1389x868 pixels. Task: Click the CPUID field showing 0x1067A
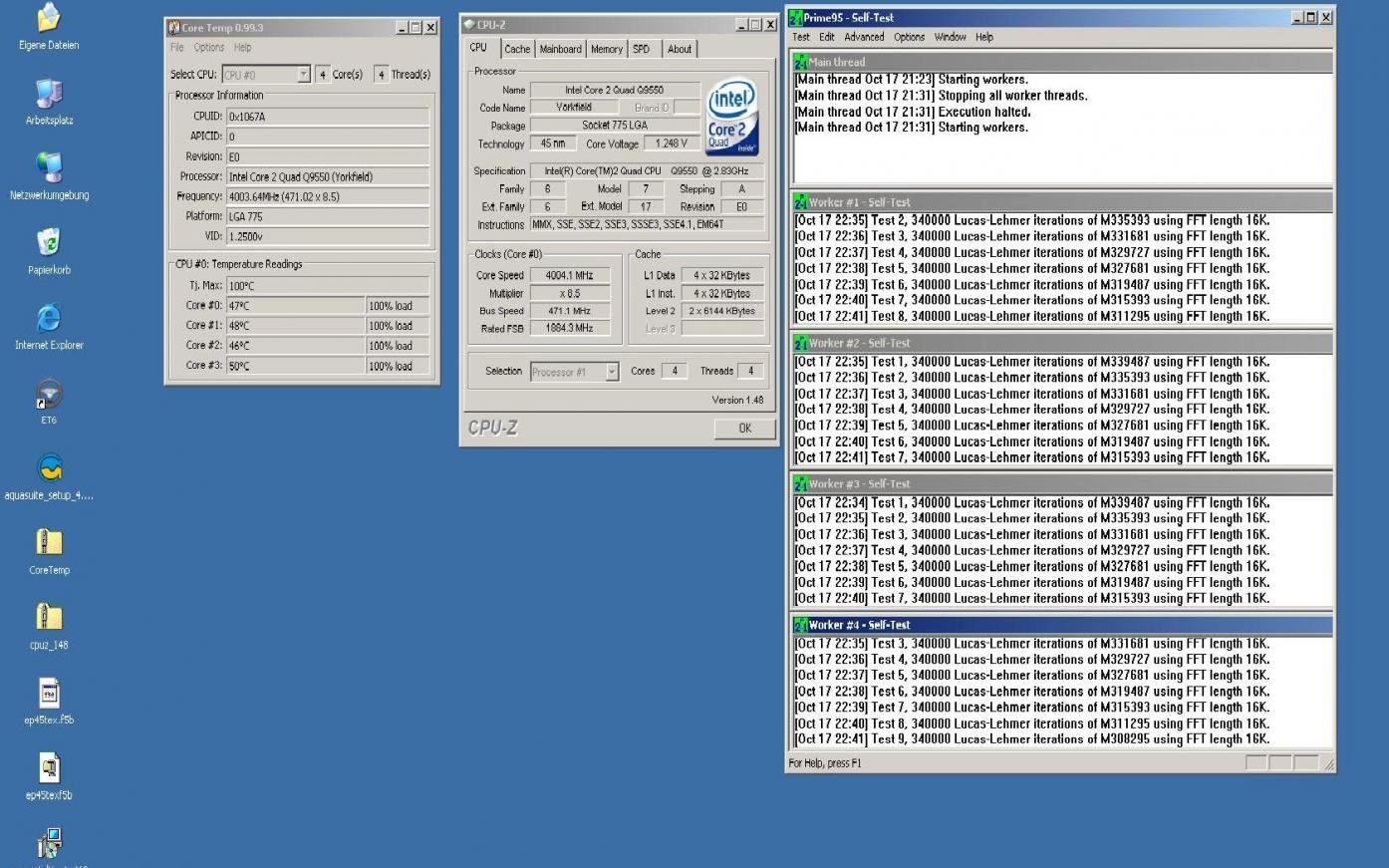328,117
